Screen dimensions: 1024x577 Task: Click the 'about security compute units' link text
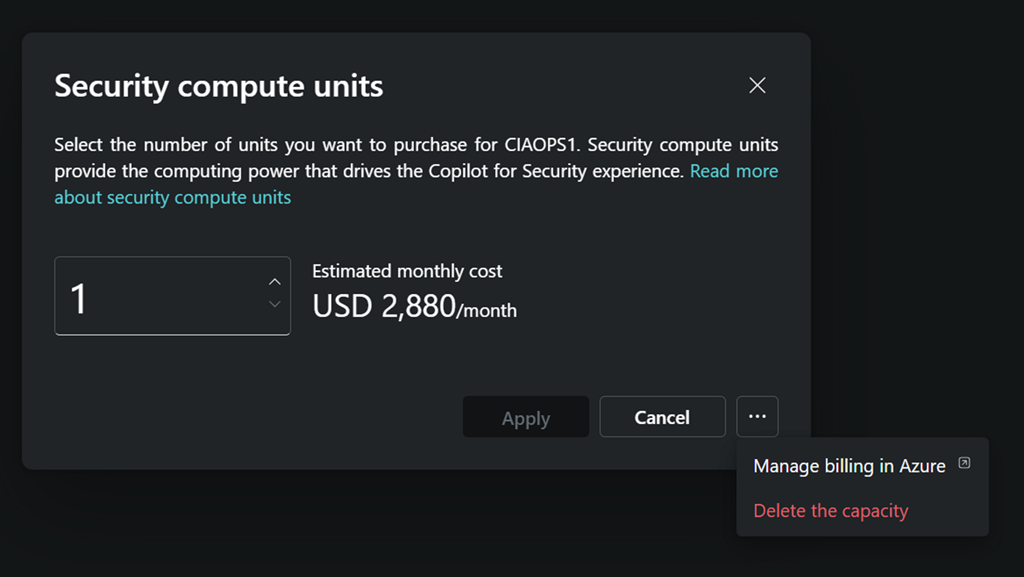172,197
